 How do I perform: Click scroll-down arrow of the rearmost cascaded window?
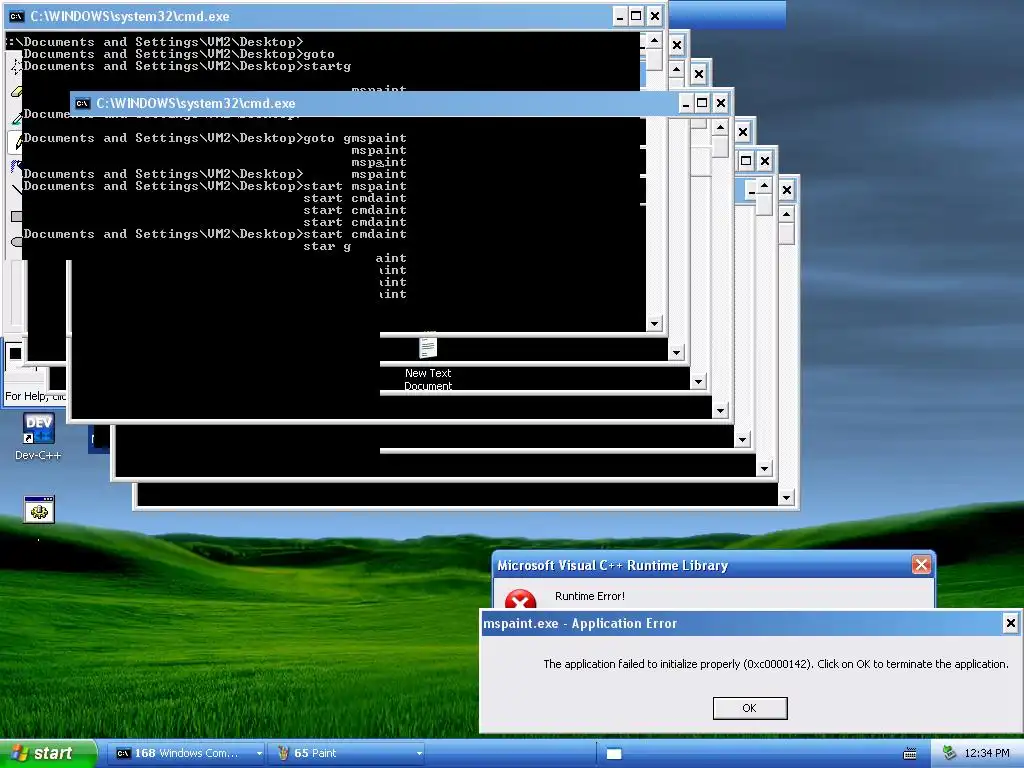pyautogui.click(x=786, y=498)
